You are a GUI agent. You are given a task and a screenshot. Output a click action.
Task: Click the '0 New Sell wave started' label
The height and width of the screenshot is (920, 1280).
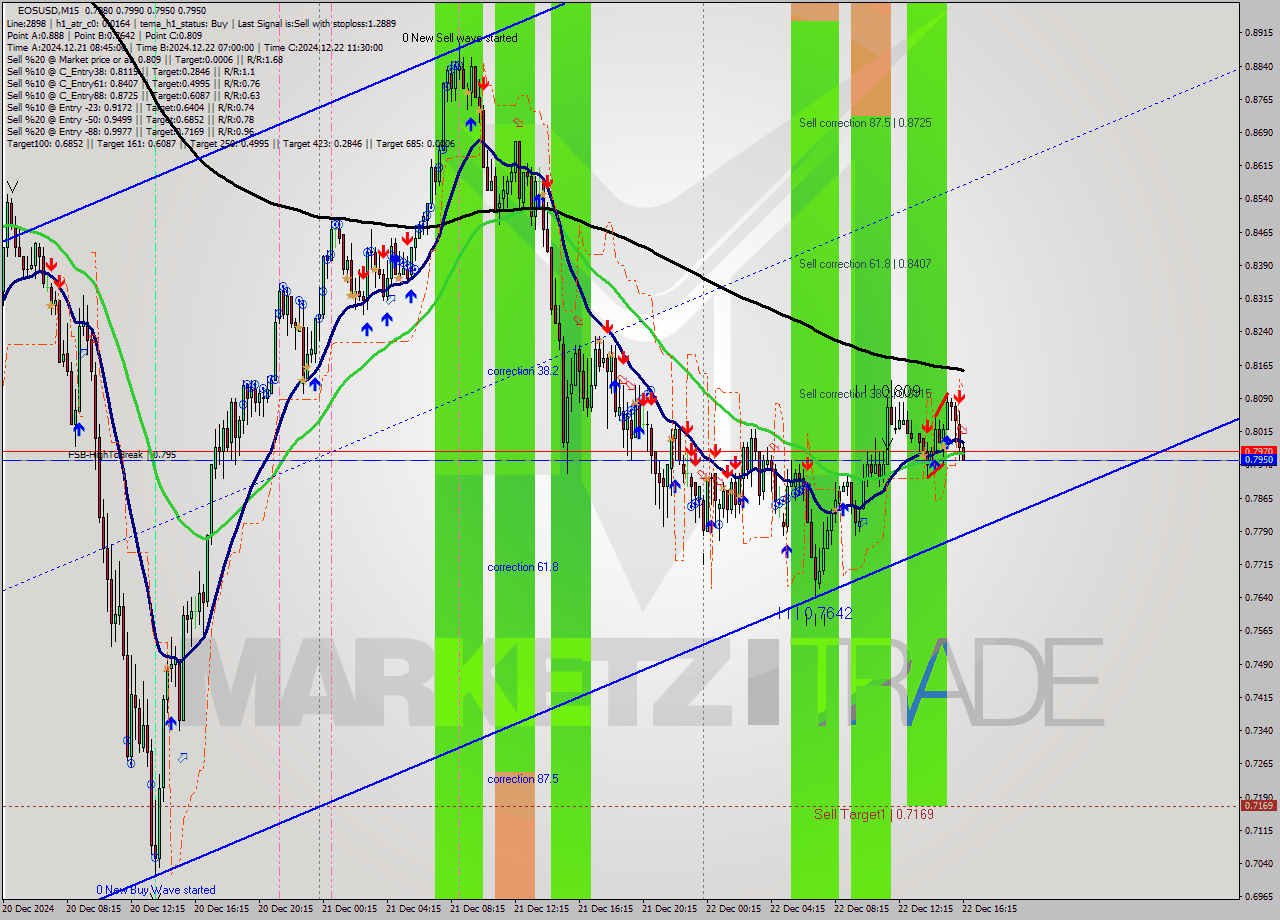[460, 38]
